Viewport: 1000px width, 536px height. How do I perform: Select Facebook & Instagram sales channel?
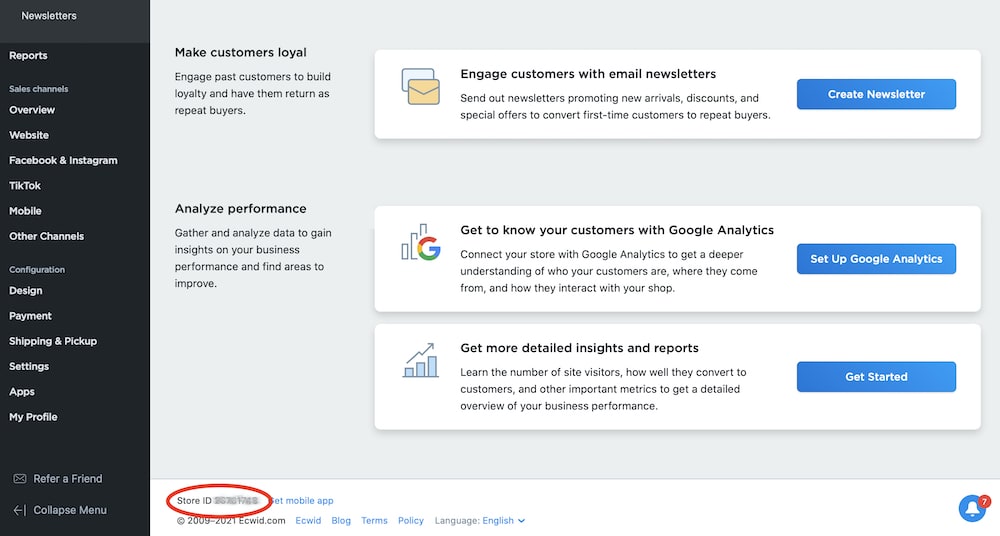click(63, 161)
